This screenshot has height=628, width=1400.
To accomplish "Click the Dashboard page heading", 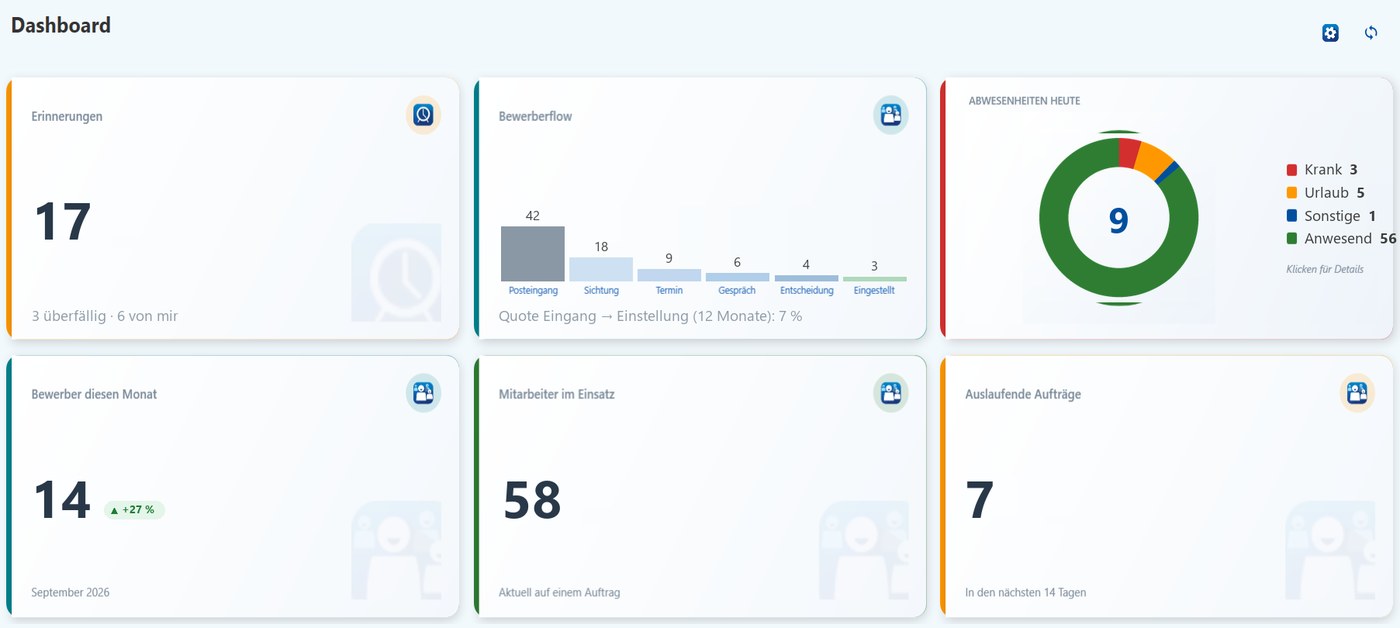I will pyautogui.click(x=61, y=26).
